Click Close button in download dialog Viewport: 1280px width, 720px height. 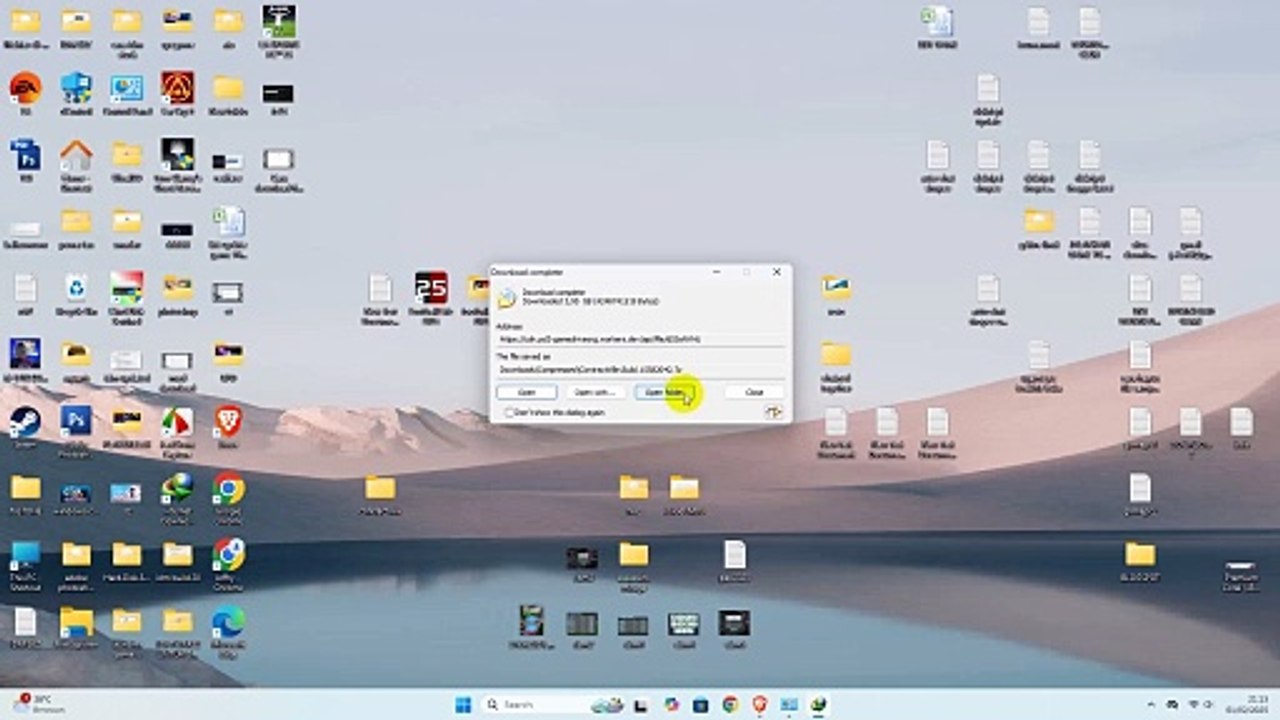point(754,392)
